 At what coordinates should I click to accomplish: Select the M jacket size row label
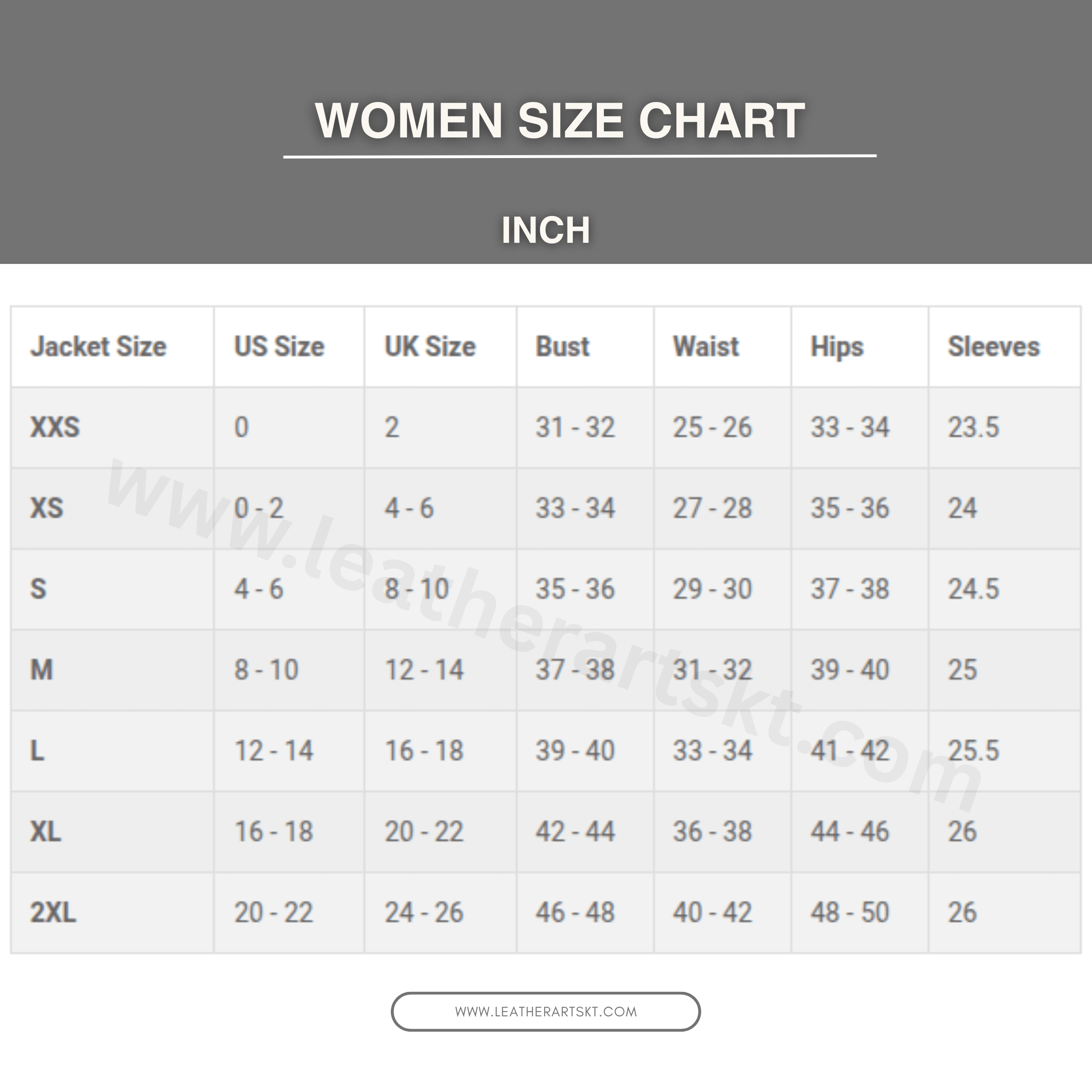pyautogui.click(x=42, y=670)
